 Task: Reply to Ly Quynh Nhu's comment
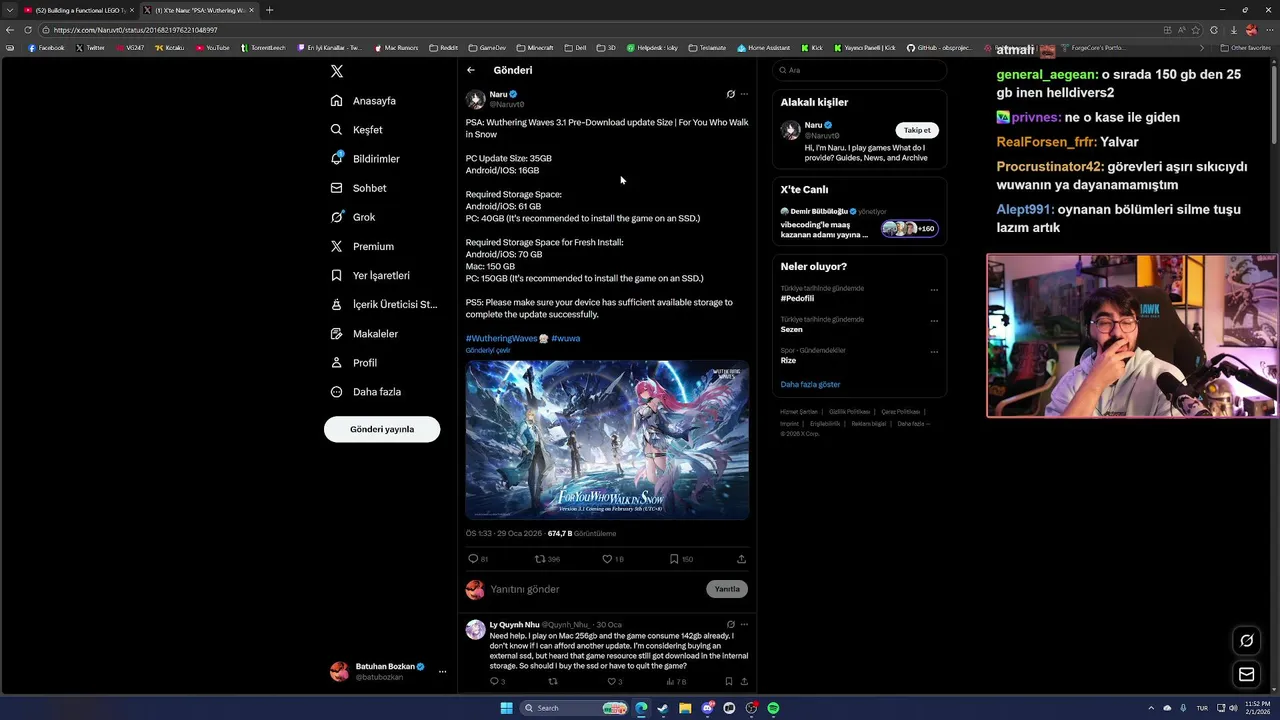click(x=494, y=682)
